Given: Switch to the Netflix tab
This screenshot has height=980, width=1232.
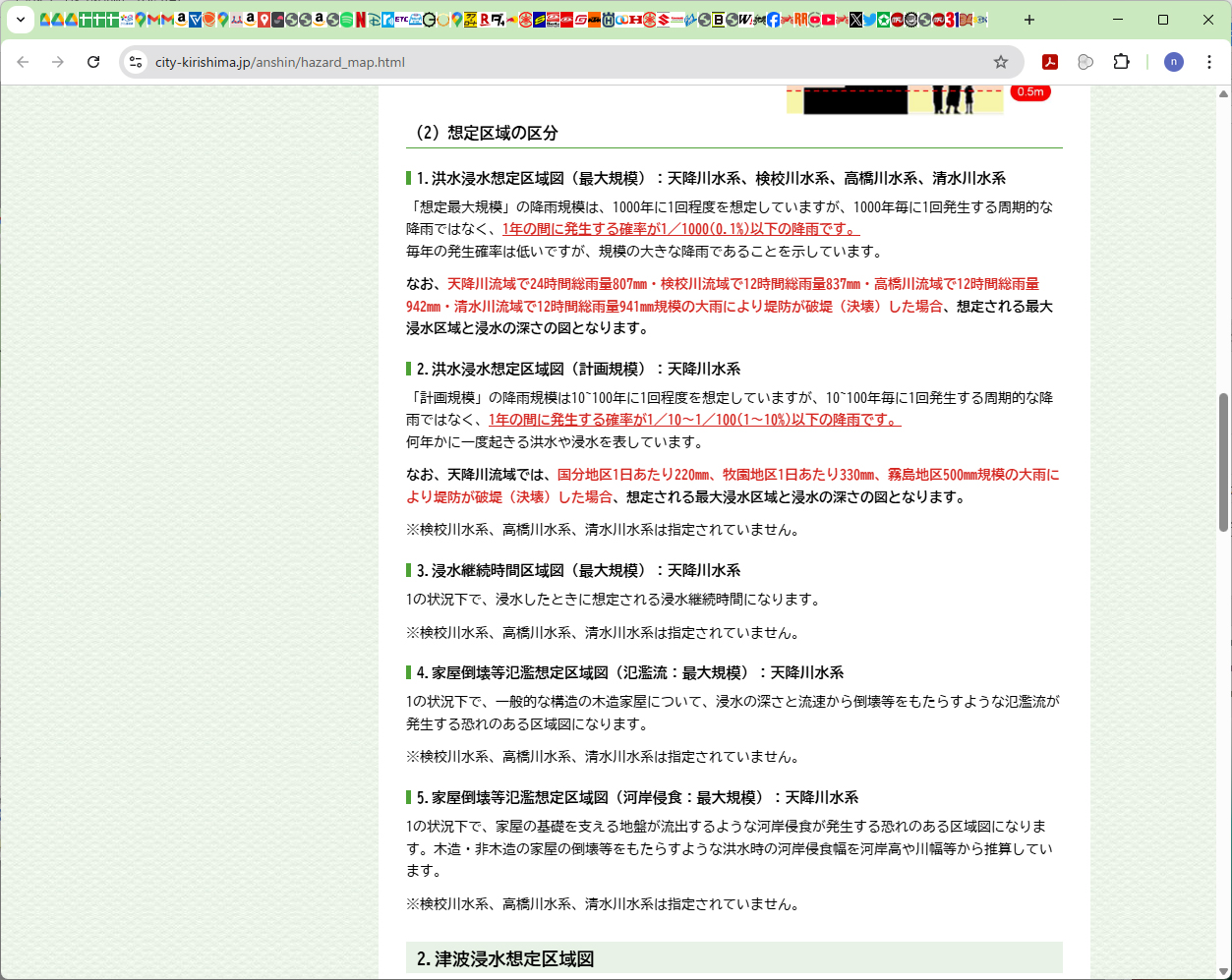Looking at the screenshot, I should [x=360, y=20].
